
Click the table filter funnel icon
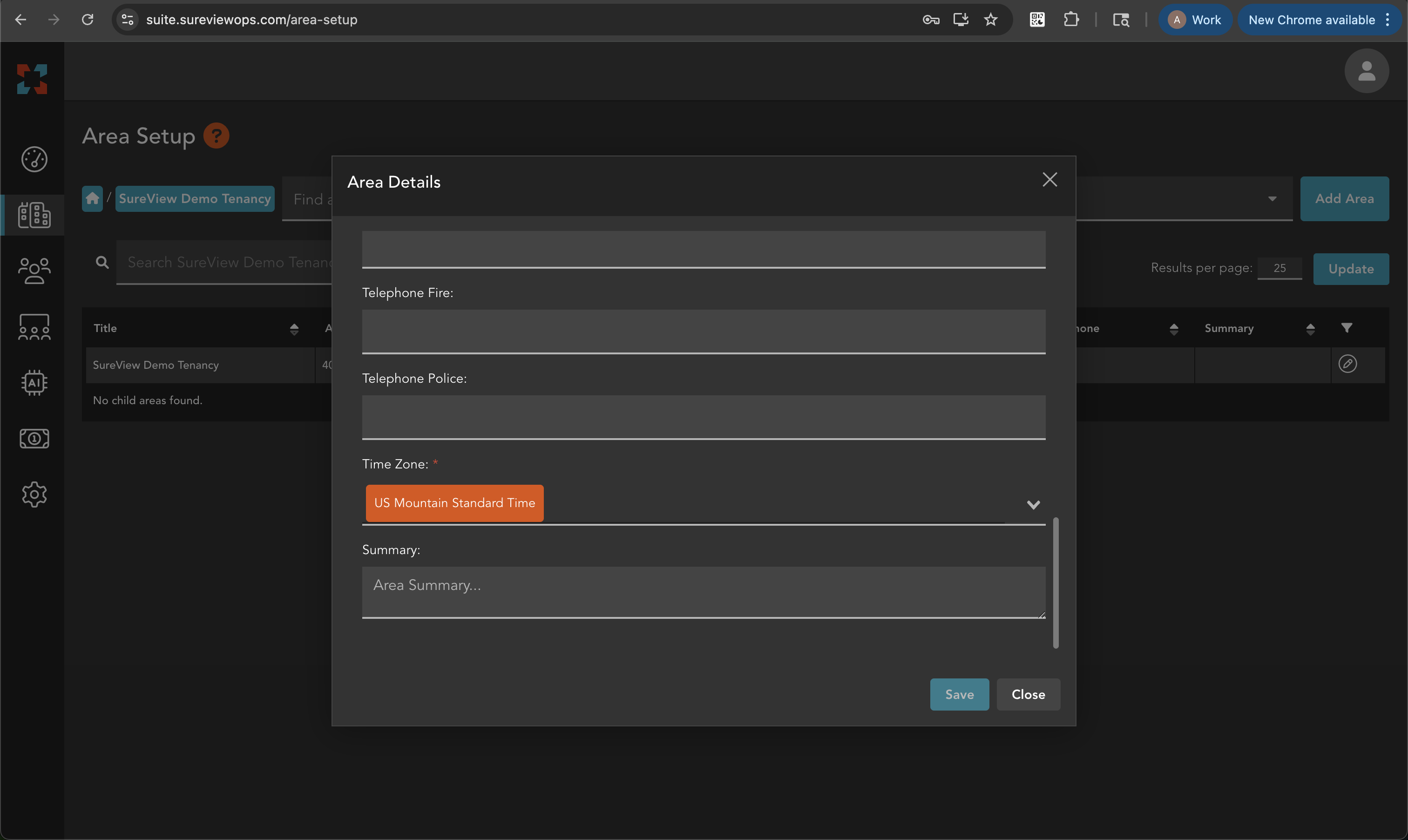coord(1347,328)
